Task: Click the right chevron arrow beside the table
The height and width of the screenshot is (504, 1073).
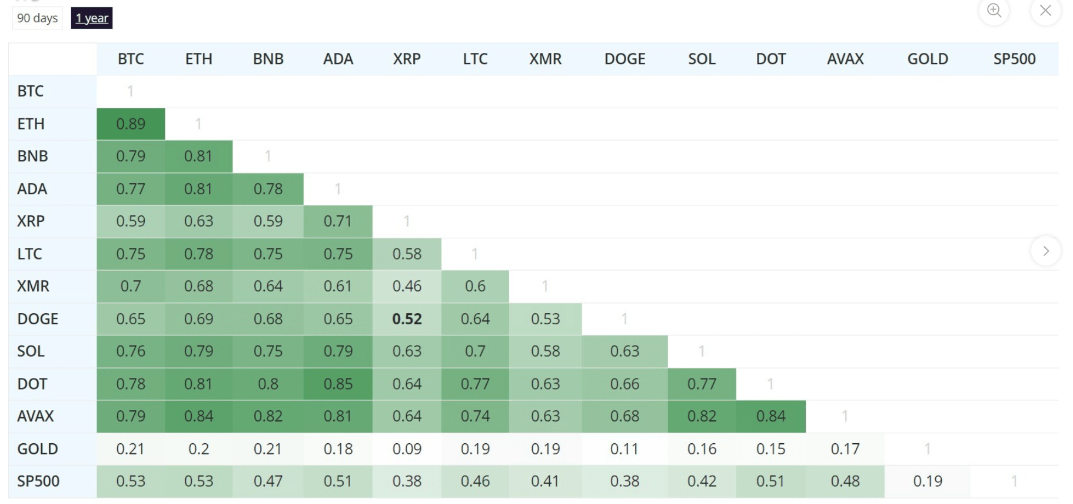Action: (1046, 251)
